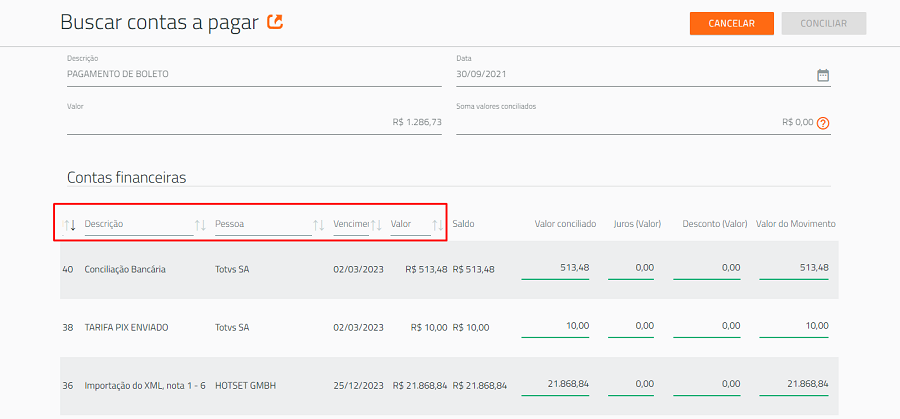
Task: Focus the Valor column filter field
Action: click(x=411, y=224)
